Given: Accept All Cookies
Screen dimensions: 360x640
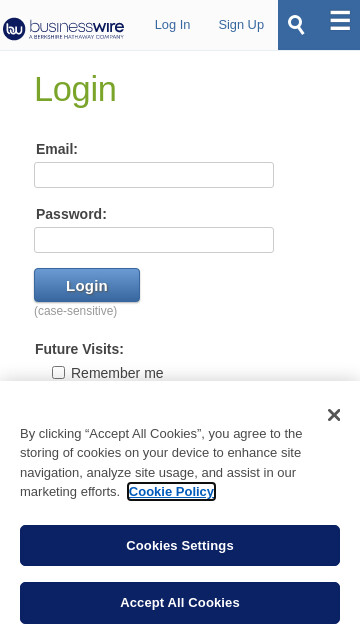Looking at the screenshot, I should [x=180, y=603].
